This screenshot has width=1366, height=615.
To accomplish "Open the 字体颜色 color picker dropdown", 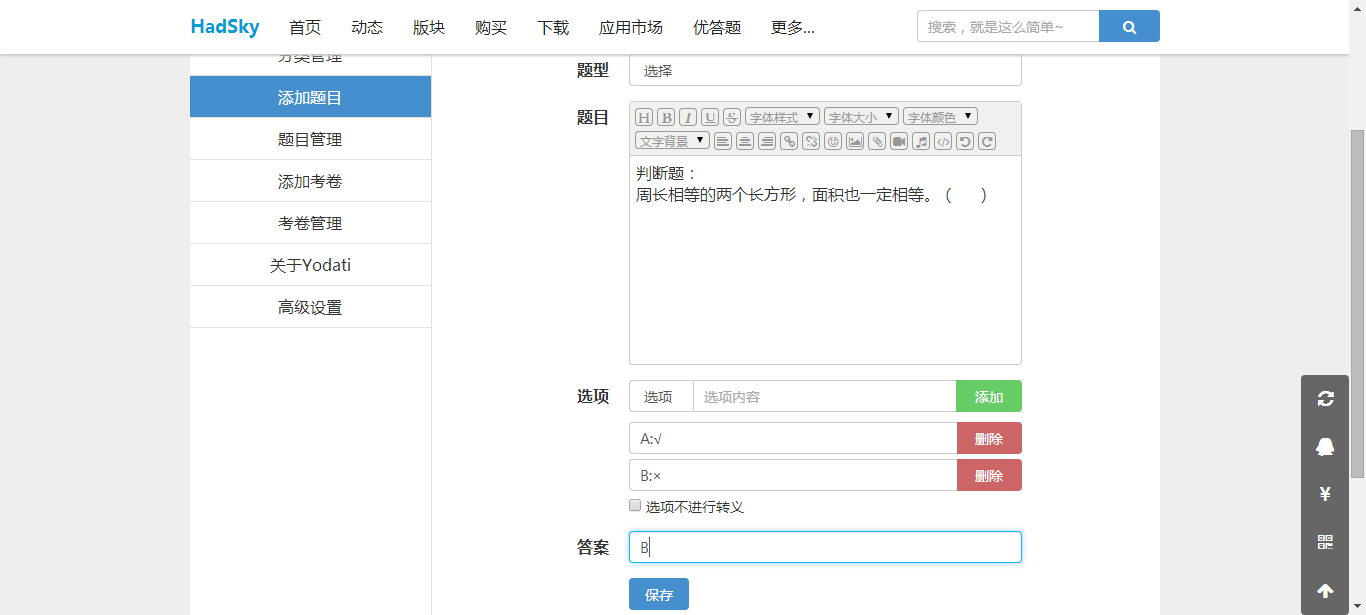I will pos(940,117).
